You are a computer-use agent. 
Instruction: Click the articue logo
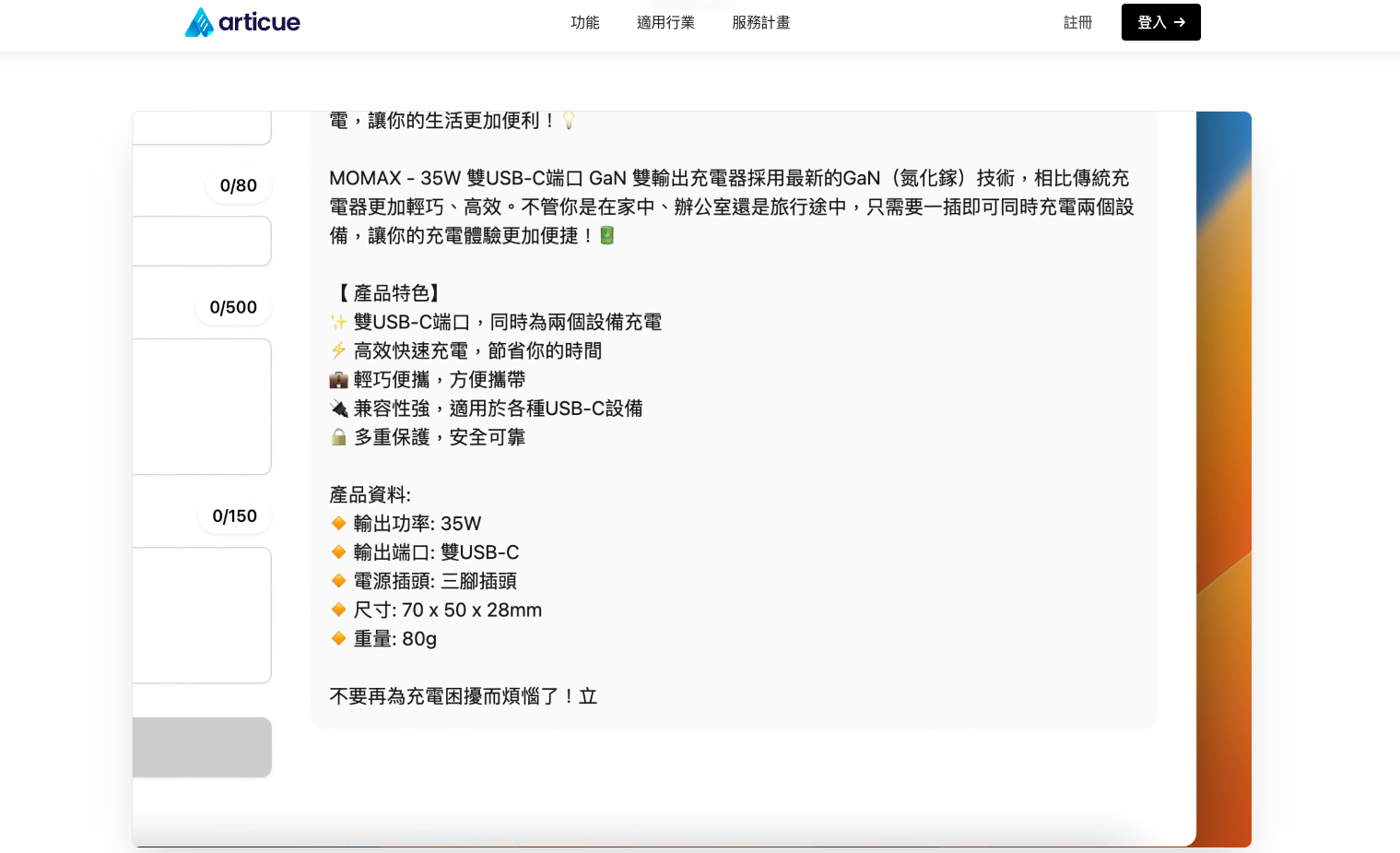point(242,22)
